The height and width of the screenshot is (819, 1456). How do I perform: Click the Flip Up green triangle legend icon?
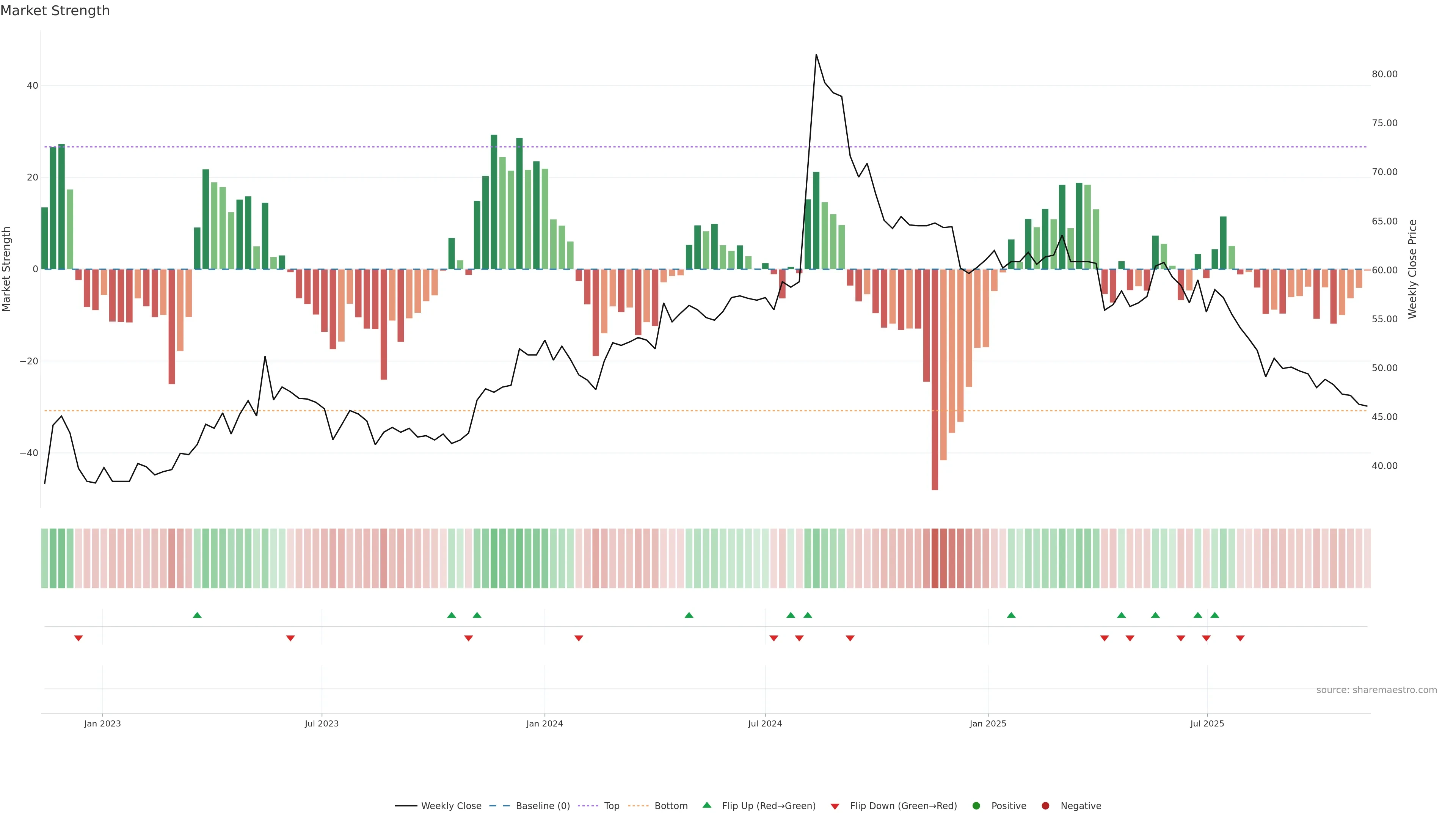point(706,805)
